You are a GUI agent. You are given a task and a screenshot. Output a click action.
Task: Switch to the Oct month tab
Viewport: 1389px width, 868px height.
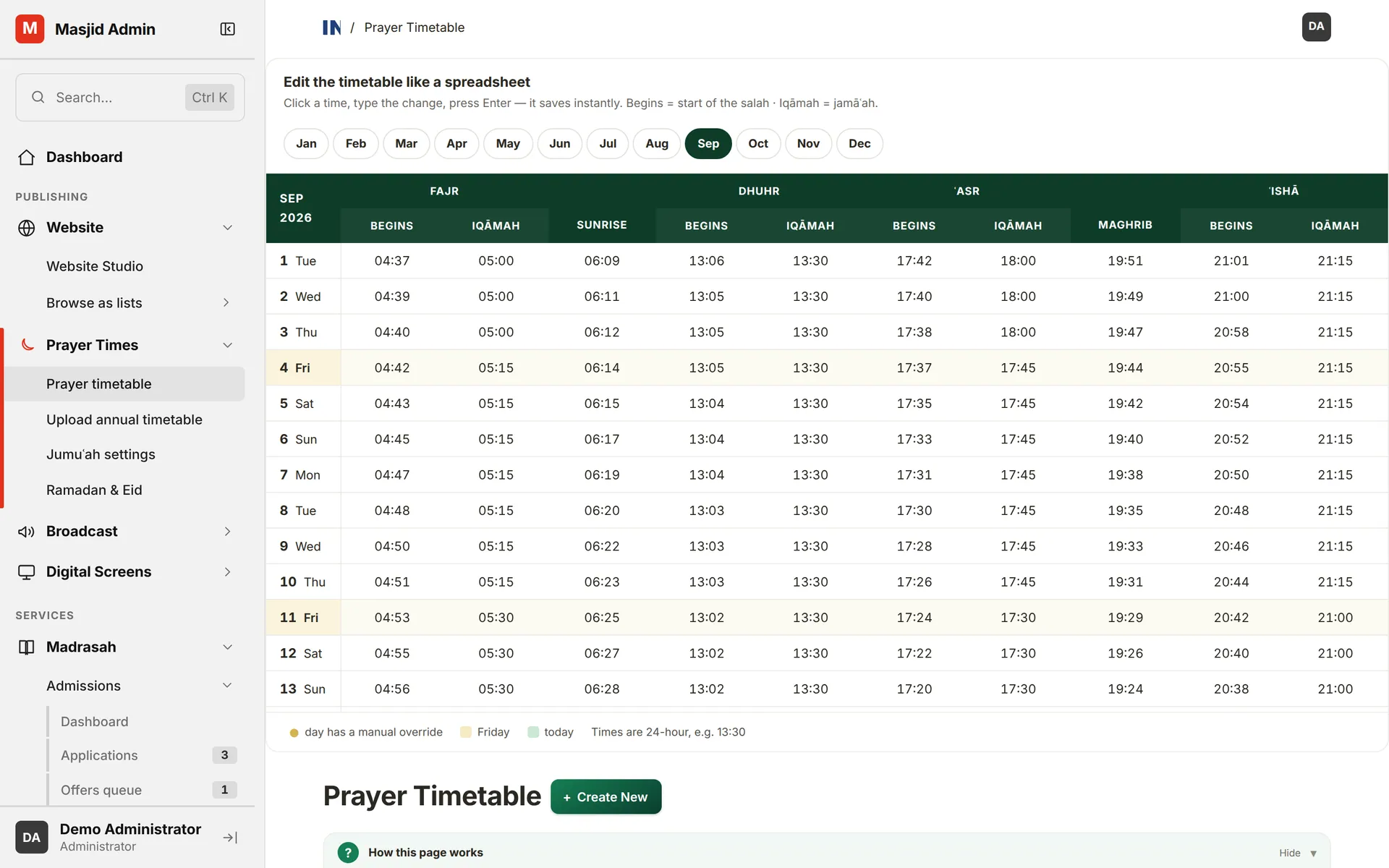tap(758, 143)
